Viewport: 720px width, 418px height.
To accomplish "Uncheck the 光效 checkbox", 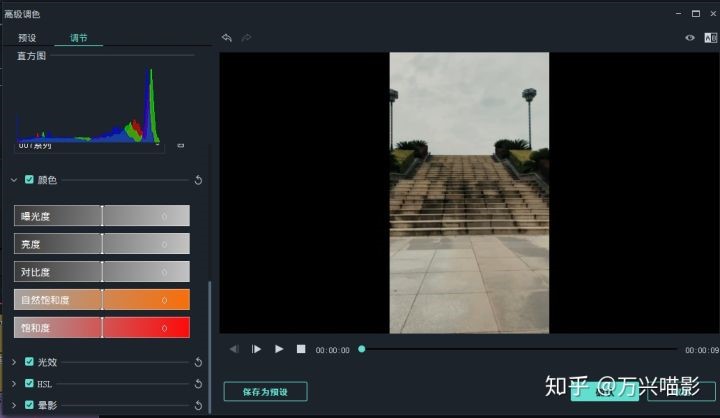I will 29,362.
